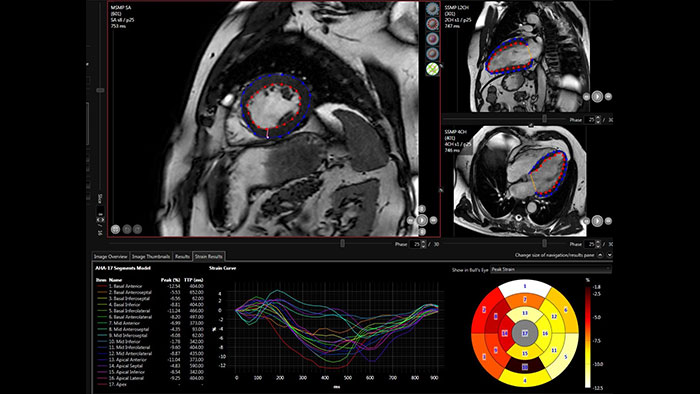Click the layout grid icon in SA view
The width and height of the screenshot is (700, 394).
pos(116,229)
